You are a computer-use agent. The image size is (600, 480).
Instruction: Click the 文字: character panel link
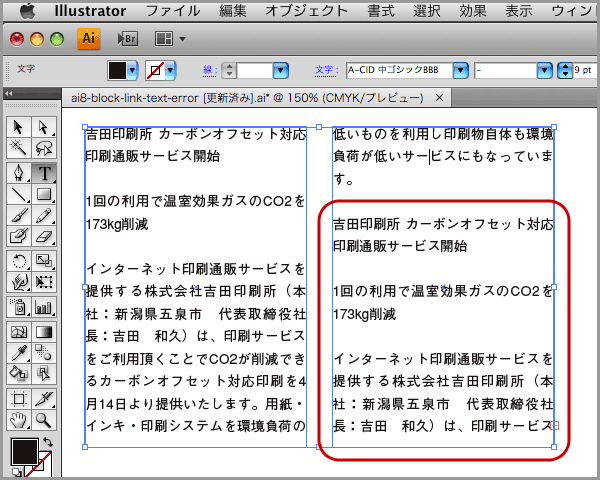326,70
